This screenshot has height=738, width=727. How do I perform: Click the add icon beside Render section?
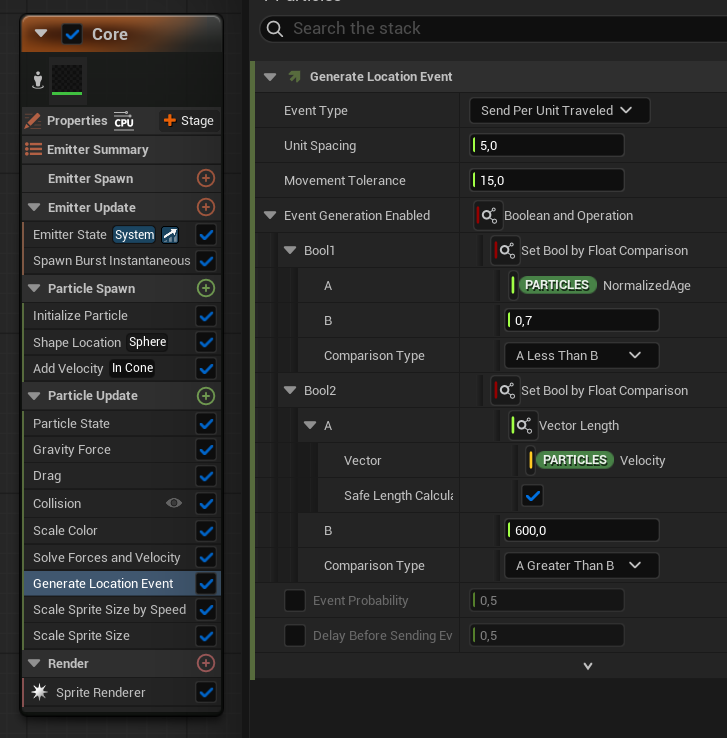coord(206,663)
